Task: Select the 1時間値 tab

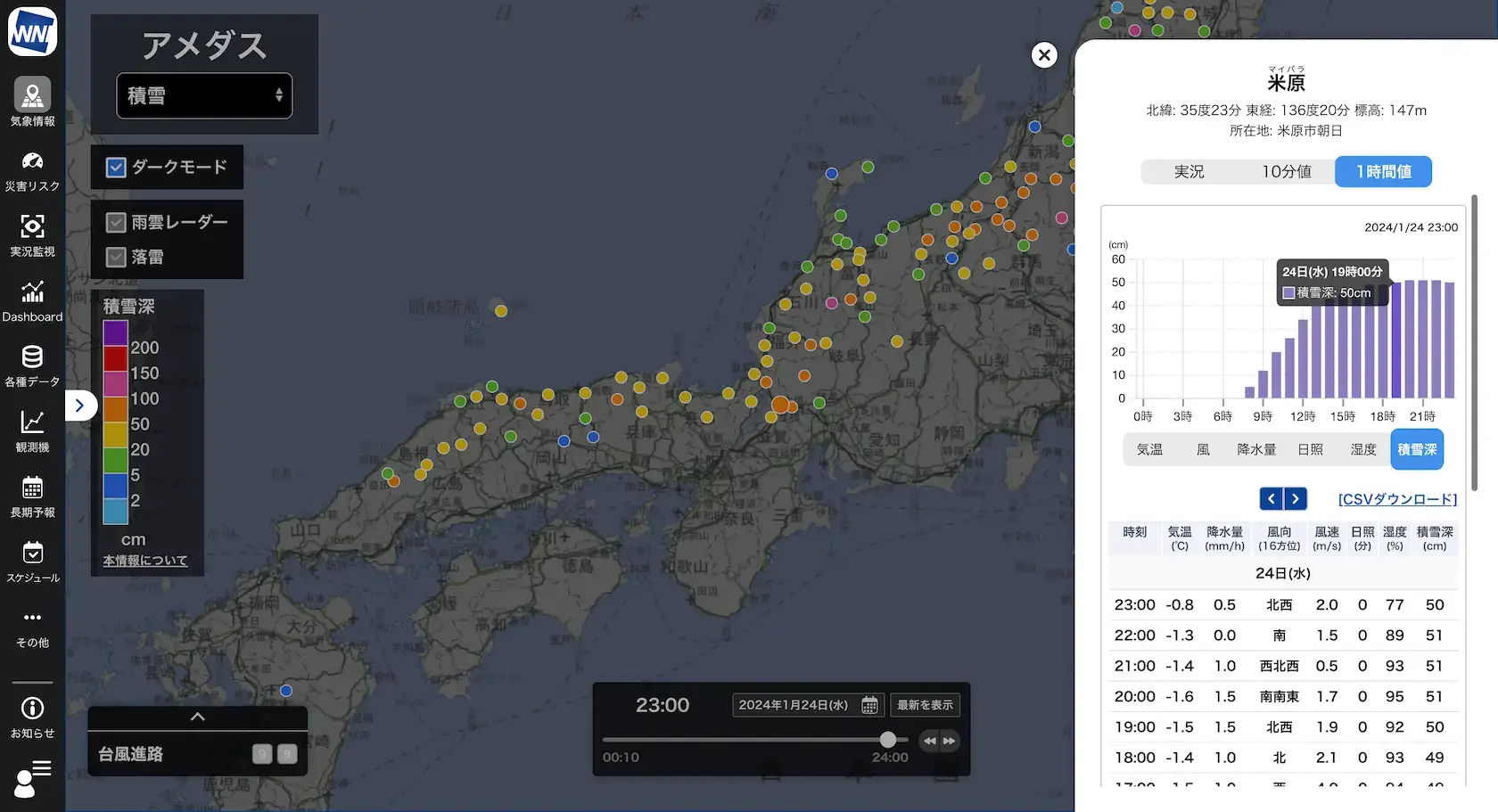Action: (x=1383, y=171)
